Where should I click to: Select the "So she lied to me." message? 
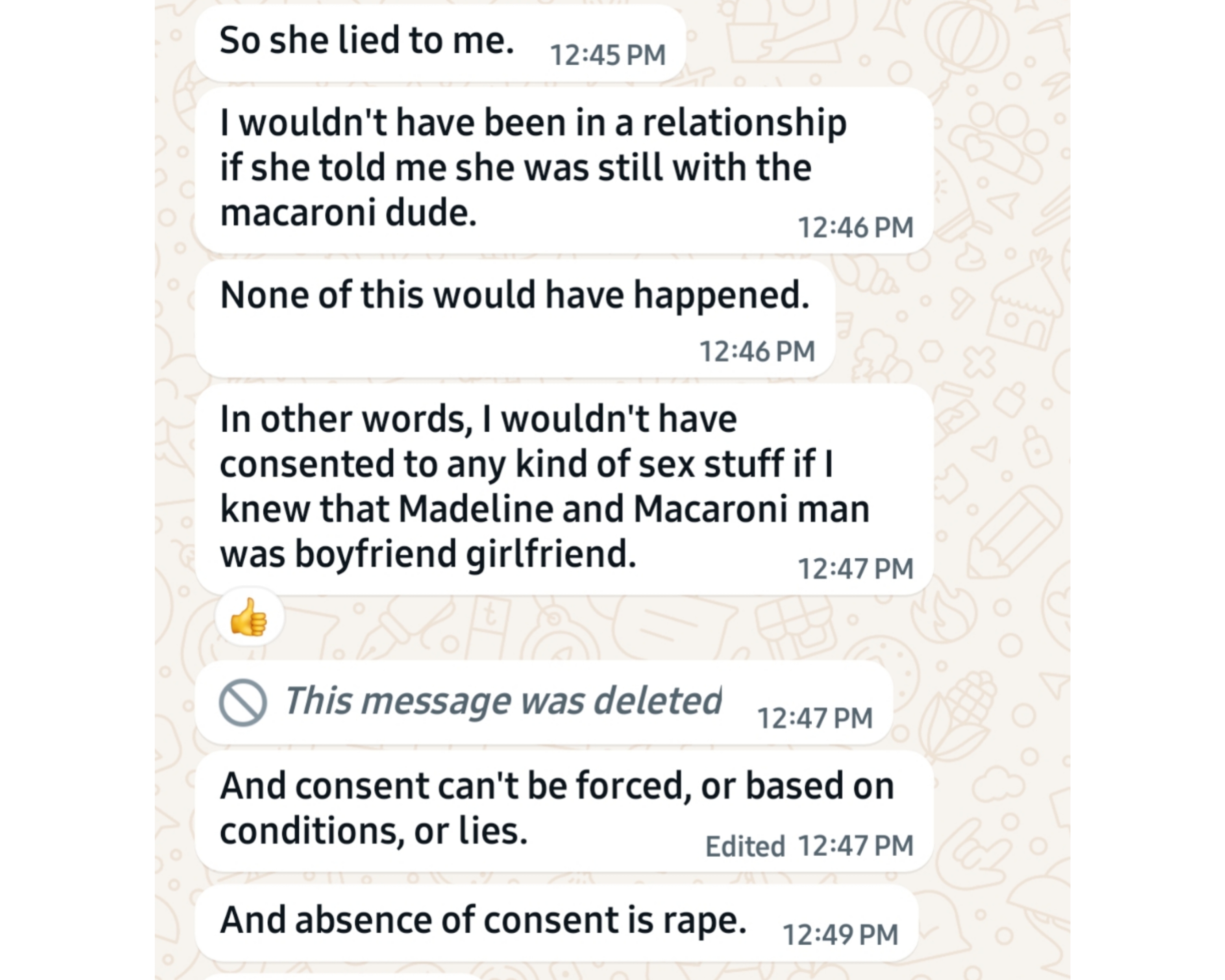(366, 41)
